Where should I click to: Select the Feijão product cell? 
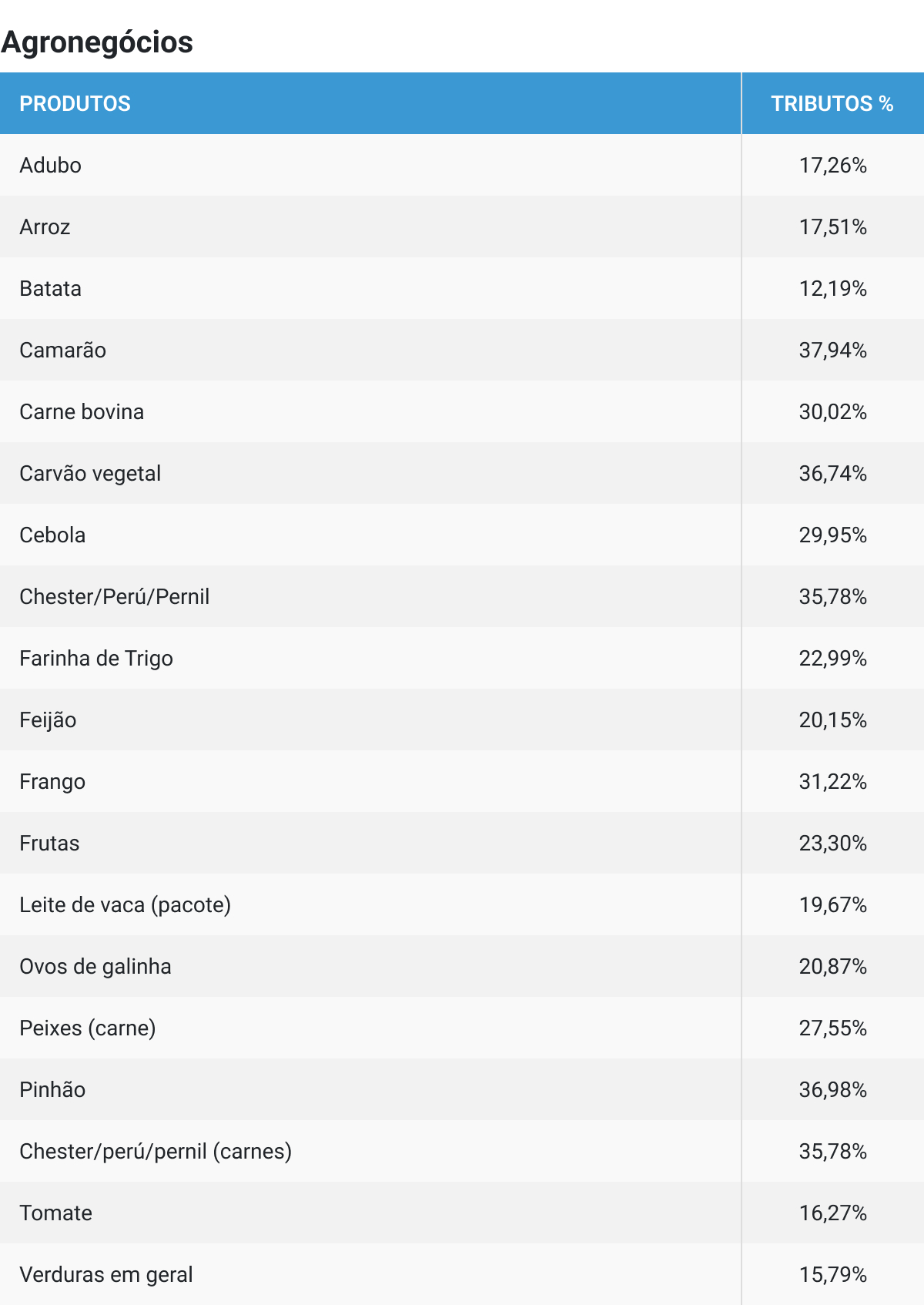coord(49,720)
